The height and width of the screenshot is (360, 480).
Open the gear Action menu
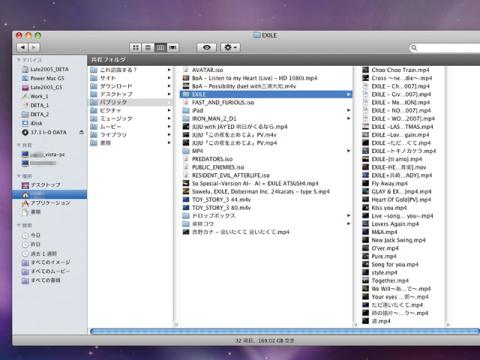click(230, 48)
